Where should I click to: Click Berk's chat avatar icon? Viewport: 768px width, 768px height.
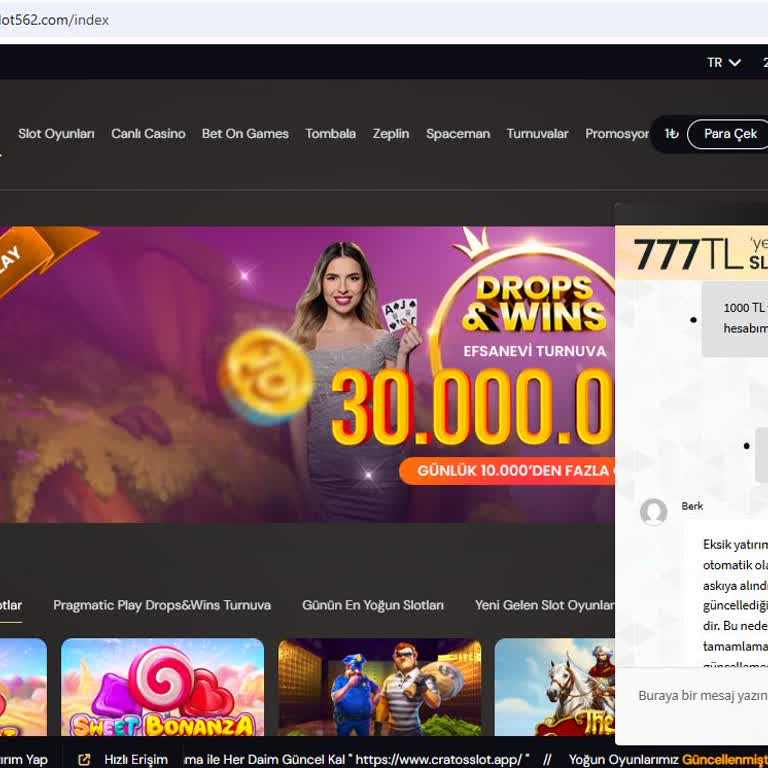click(654, 512)
